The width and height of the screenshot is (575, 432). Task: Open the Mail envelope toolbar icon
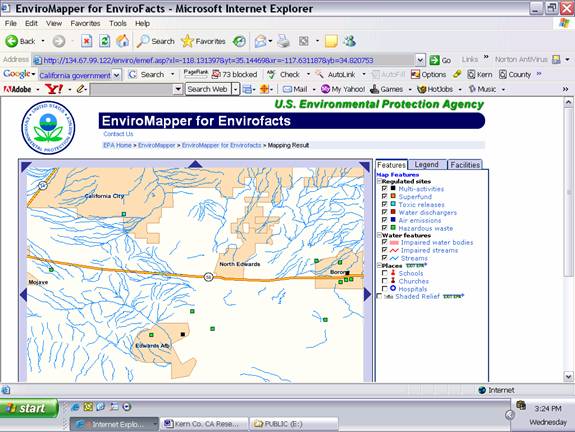point(260,41)
